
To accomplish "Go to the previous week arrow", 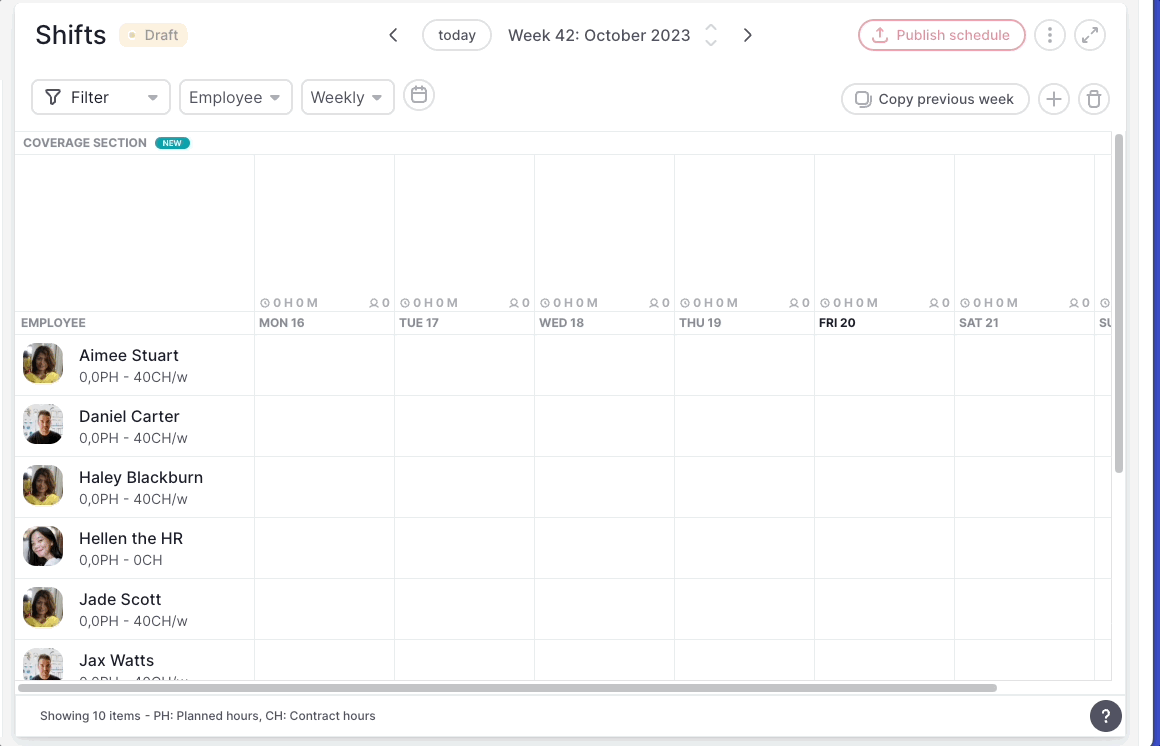I will 393,35.
